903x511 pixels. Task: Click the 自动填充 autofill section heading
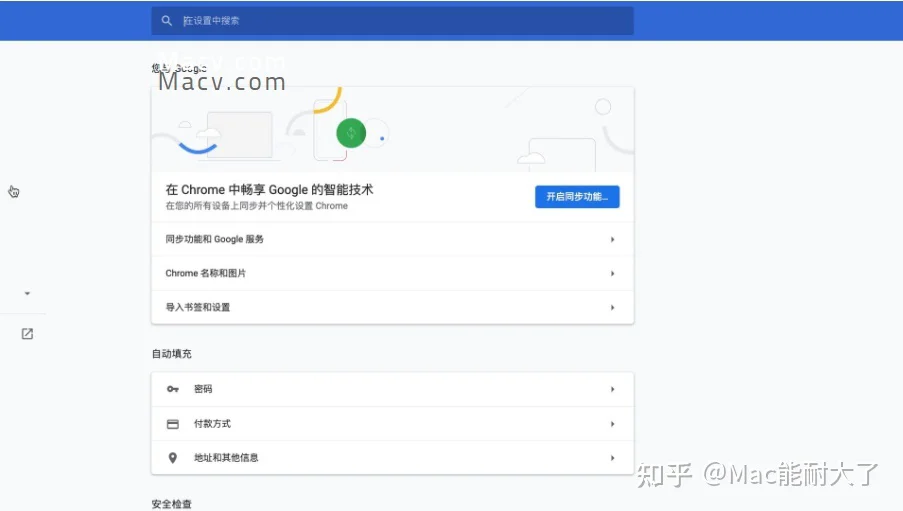[x=172, y=354]
